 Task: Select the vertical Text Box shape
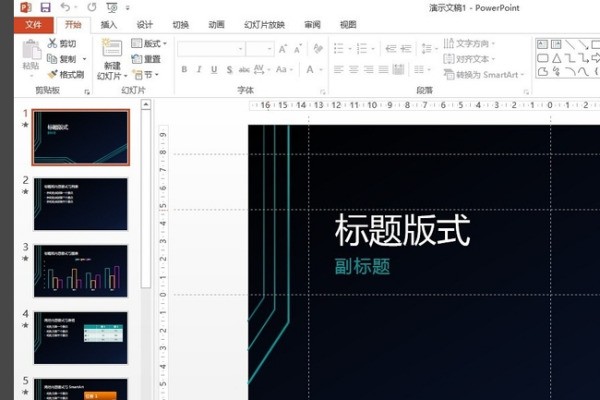point(556,44)
